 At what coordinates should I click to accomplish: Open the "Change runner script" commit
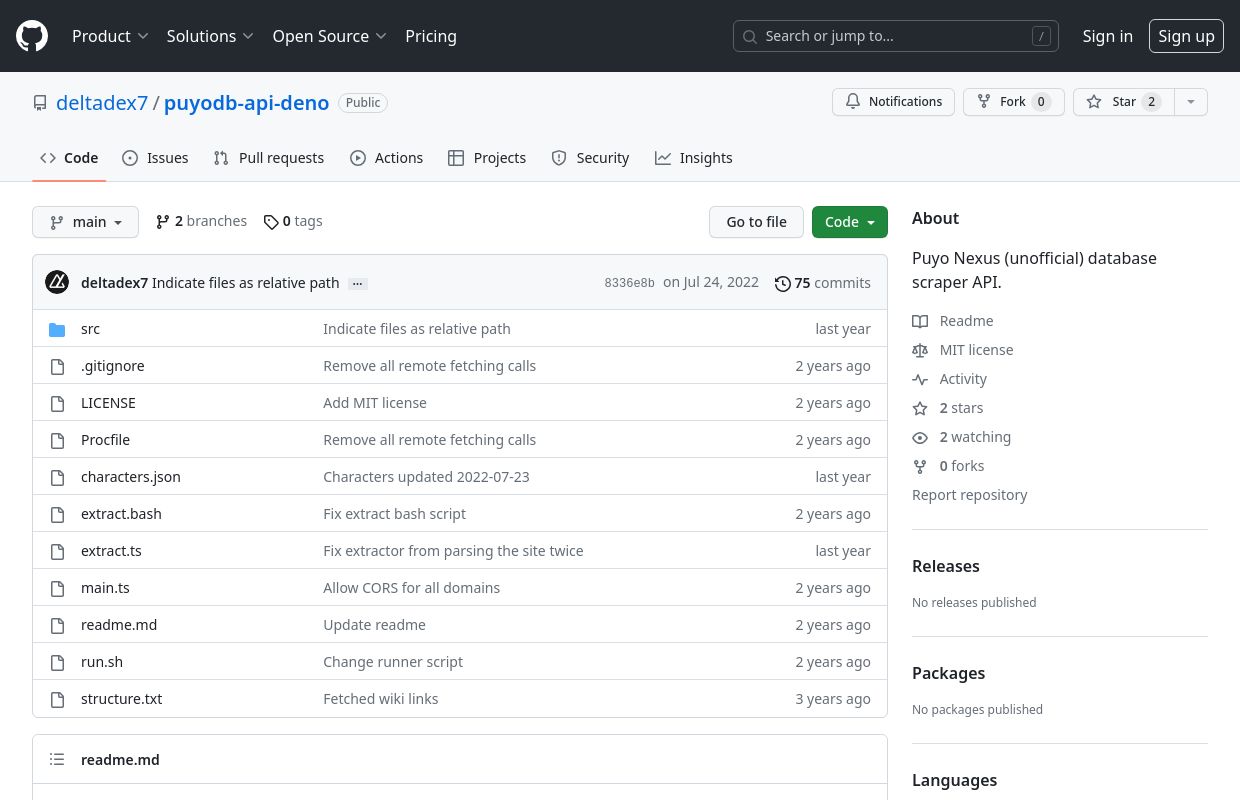coord(393,662)
